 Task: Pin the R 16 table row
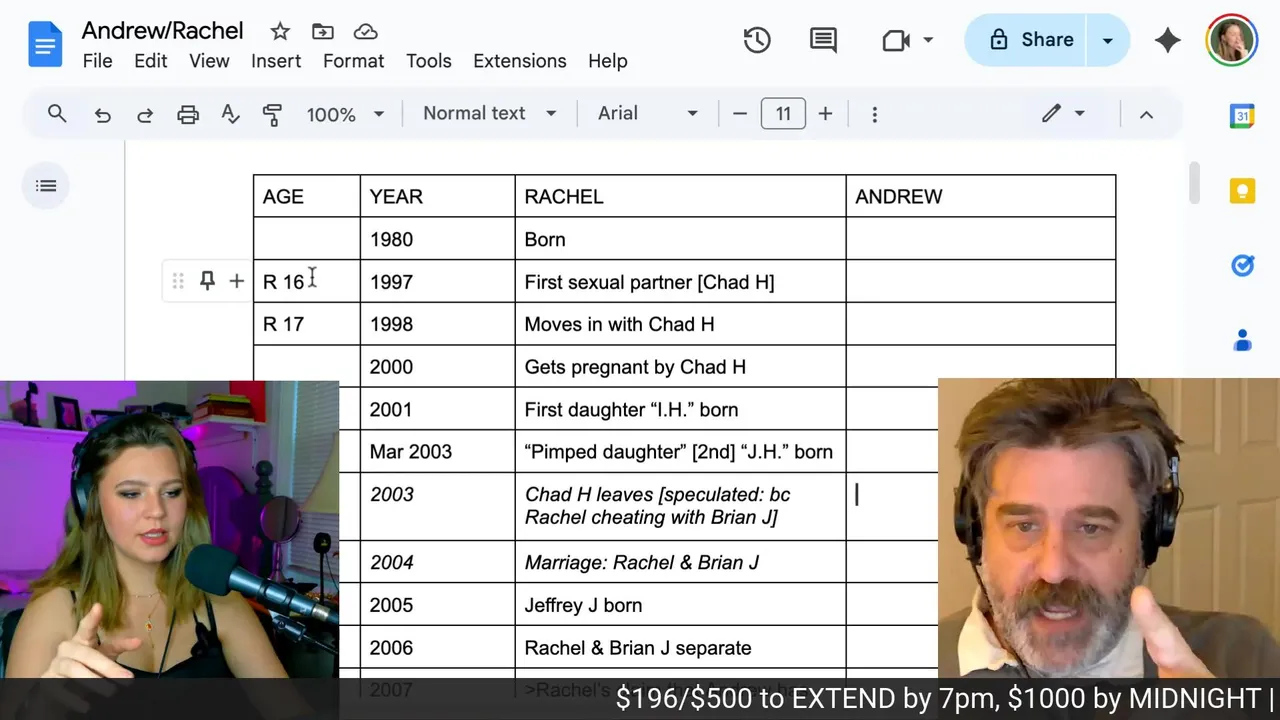[207, 282]
